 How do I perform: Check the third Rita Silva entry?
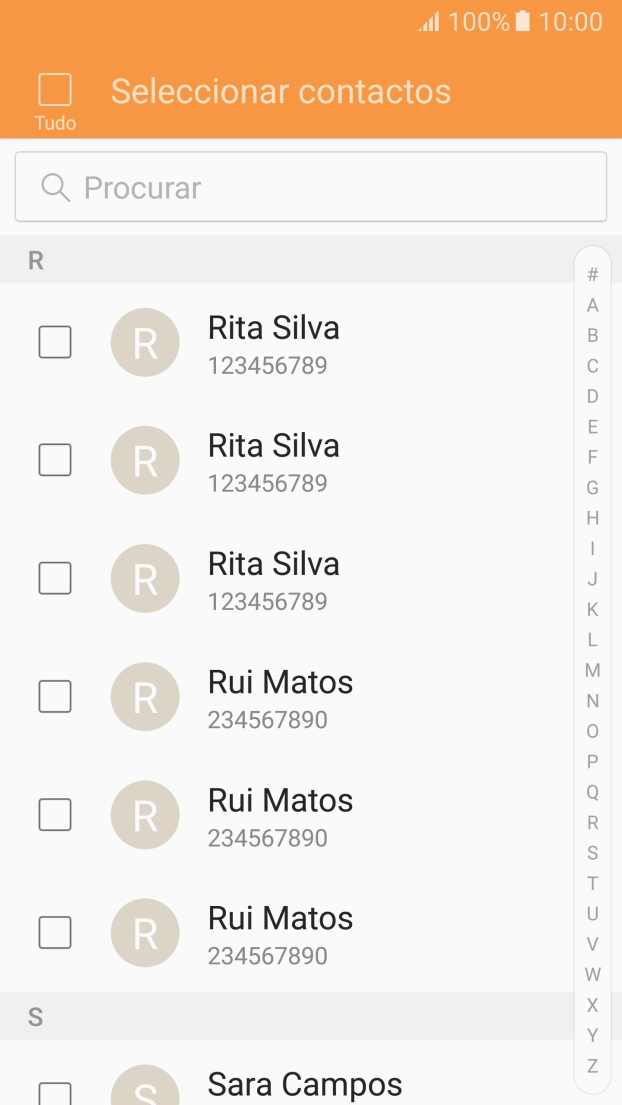point(55,578)
